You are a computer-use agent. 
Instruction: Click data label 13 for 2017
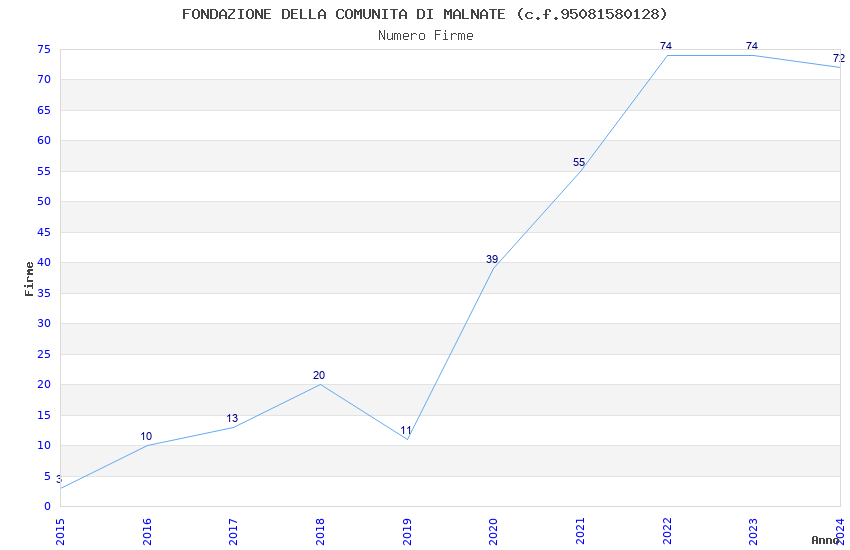232,418
